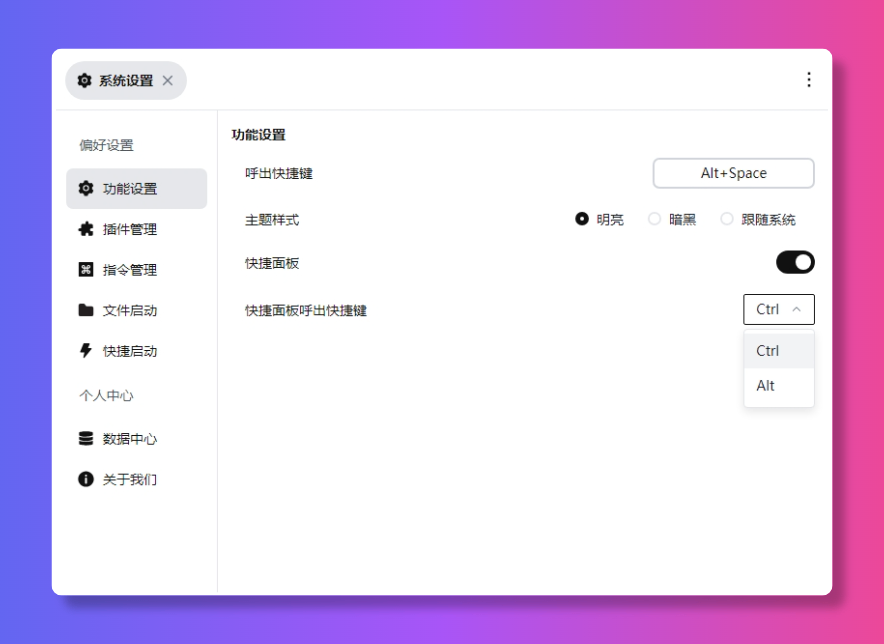Close the 系统设置 tab
Image resolution: width=884 pixels, height=644 pixels.
pos(168,81)
